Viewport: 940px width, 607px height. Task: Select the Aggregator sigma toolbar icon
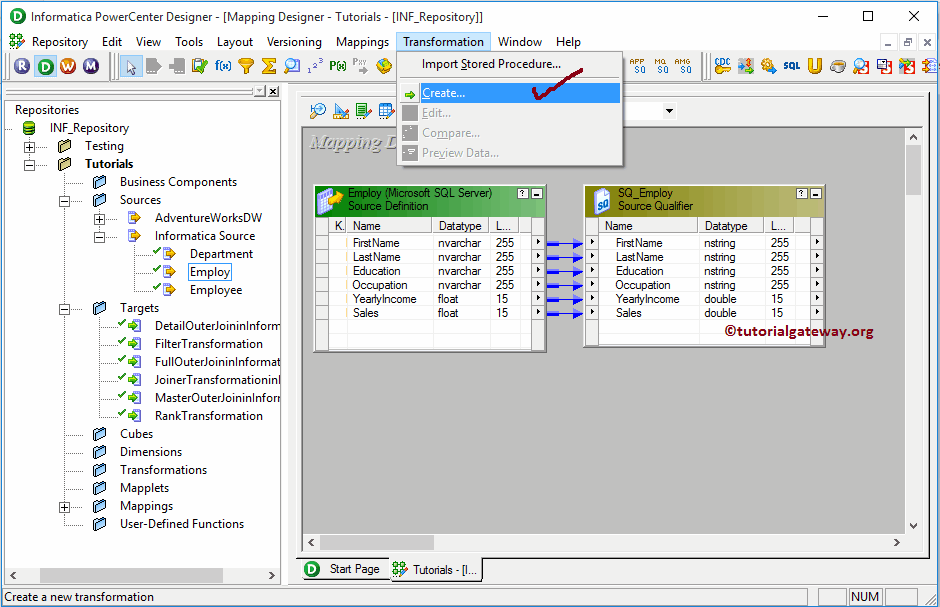pyautogui.click(x=270, y=66)
